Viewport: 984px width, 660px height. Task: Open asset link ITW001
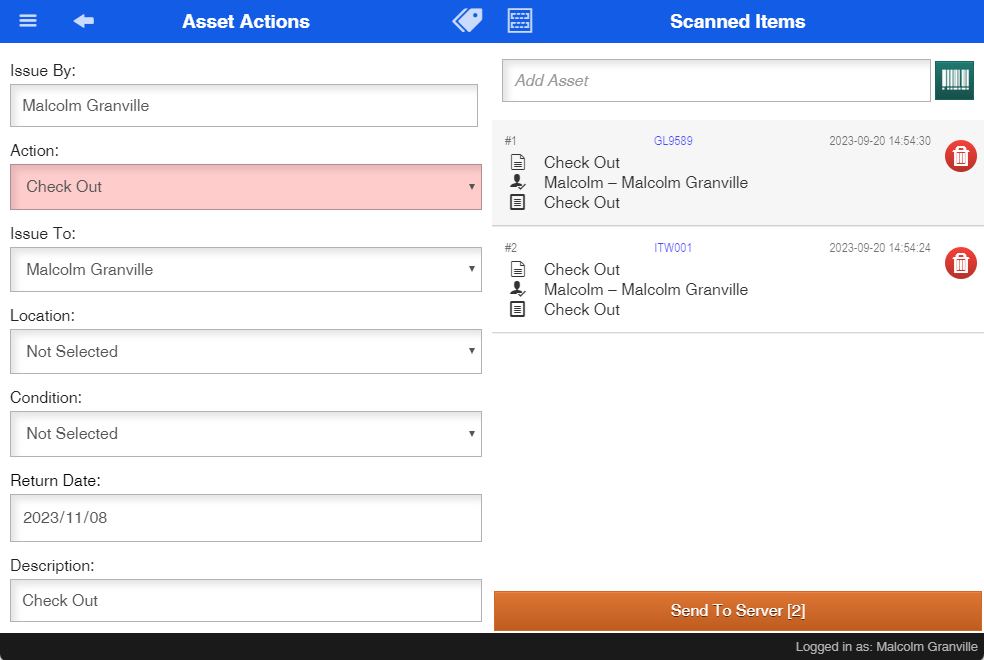click(x=673, y=248)
